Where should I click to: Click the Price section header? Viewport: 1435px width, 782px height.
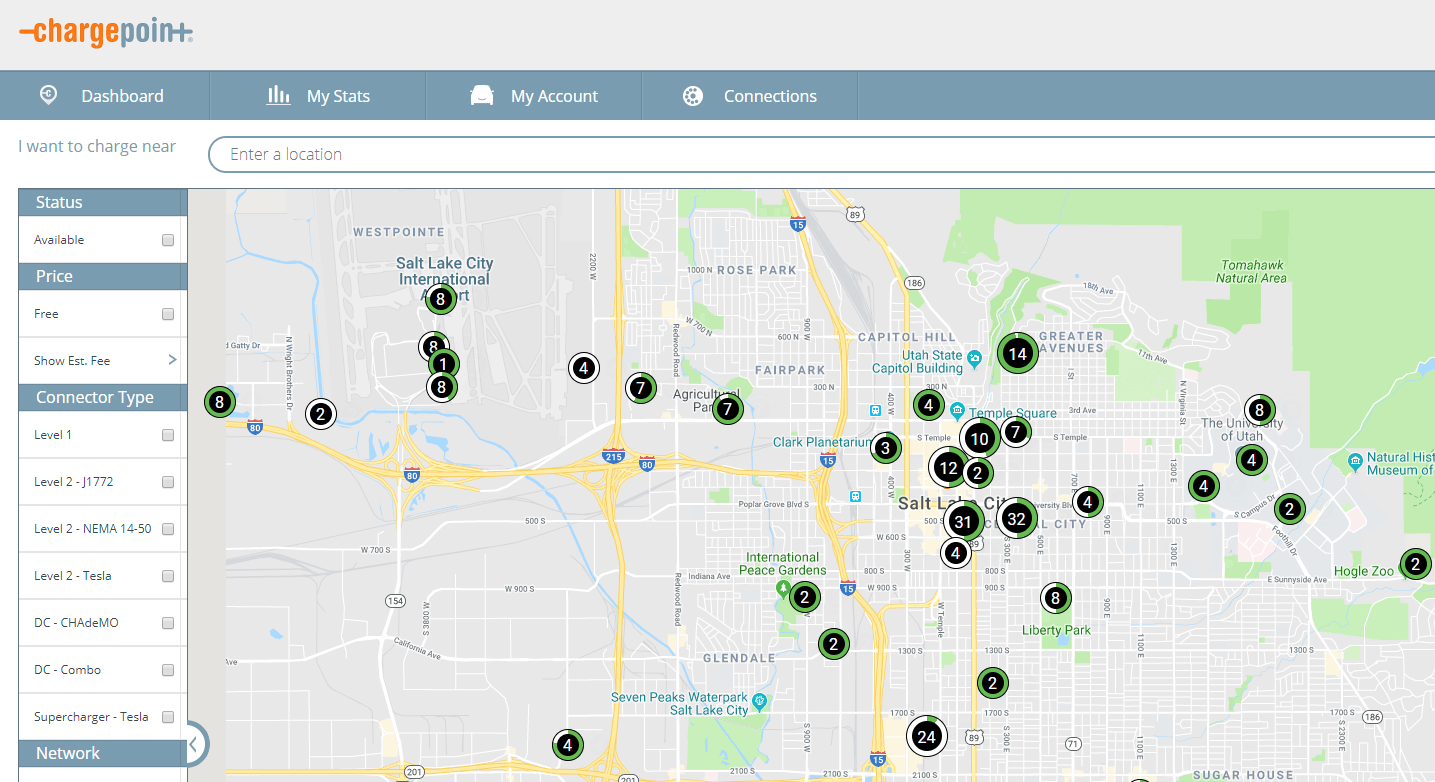click(x=103, y=276)
